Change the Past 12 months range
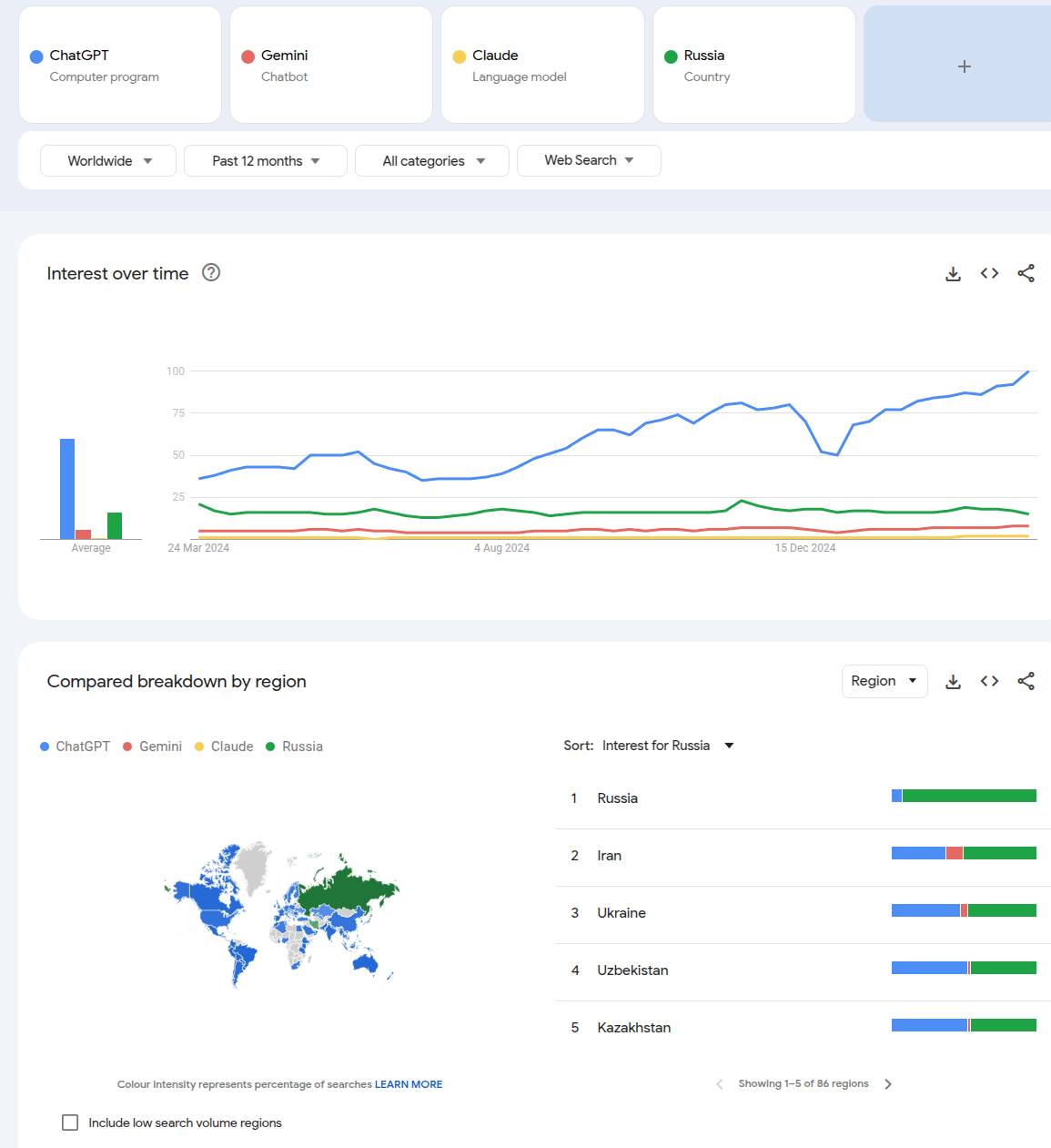The height and width of the screenshot is (1148, 1051). (265, 161)
